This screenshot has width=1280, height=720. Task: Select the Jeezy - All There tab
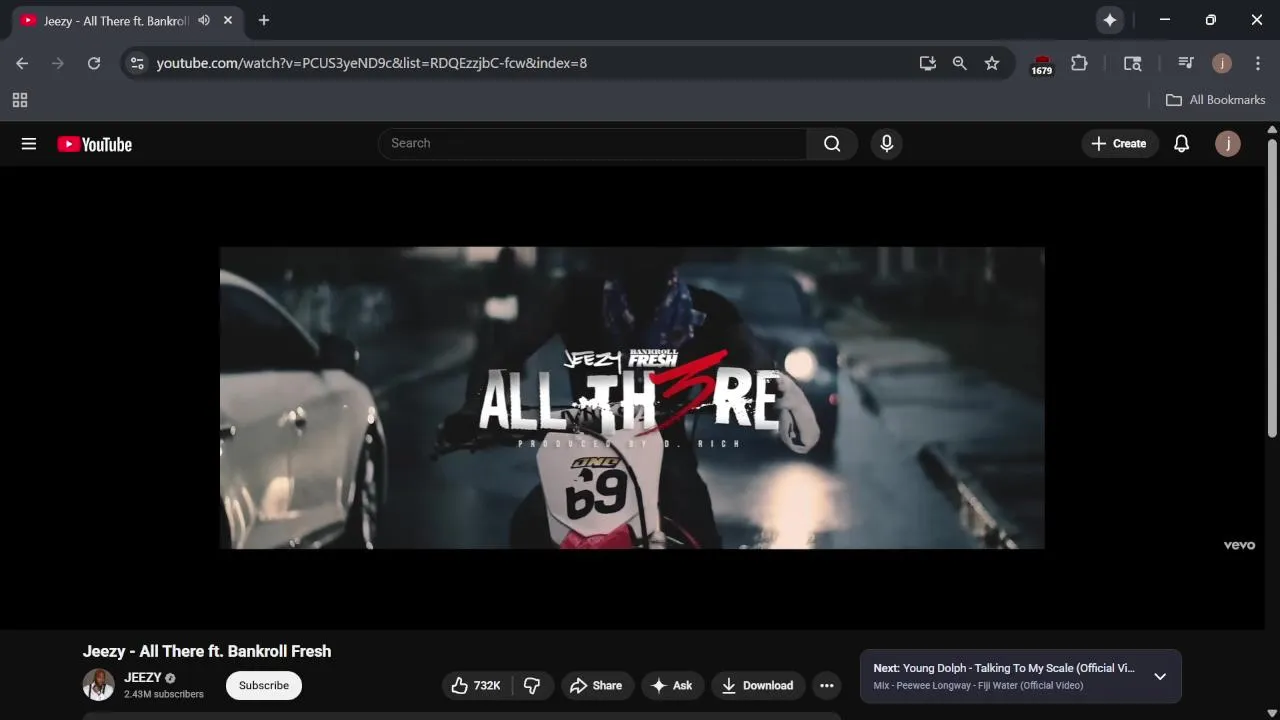point(115,21)
